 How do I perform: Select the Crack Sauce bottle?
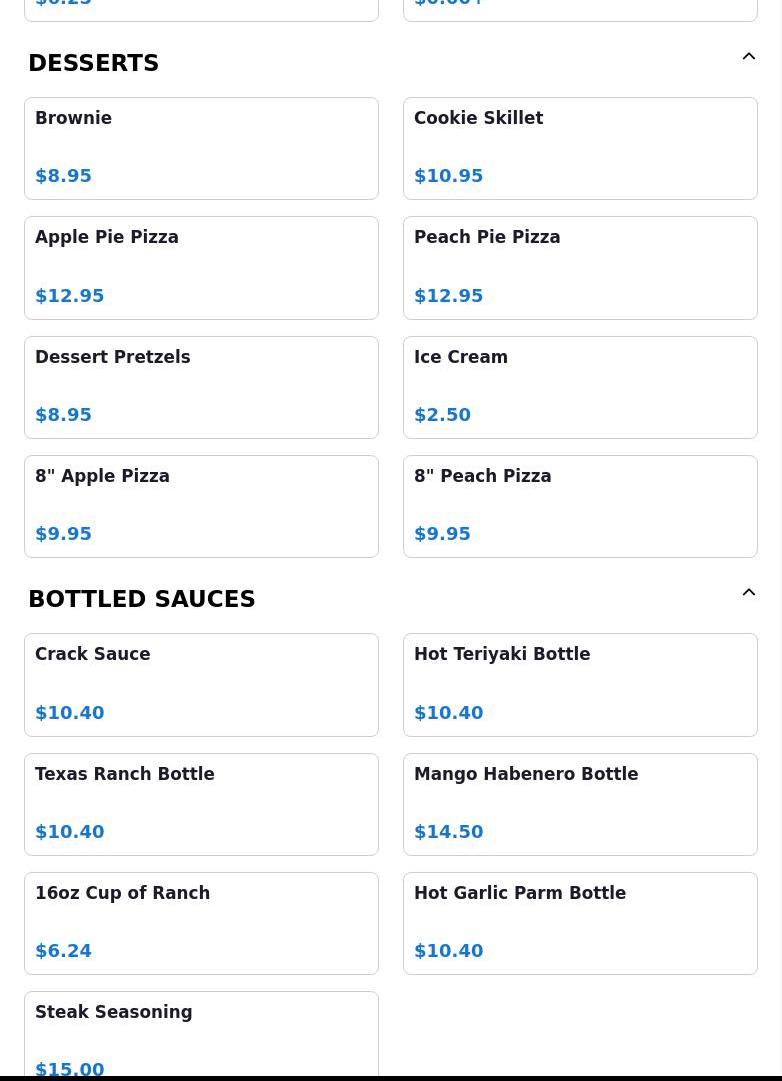[x=201, y=684]
